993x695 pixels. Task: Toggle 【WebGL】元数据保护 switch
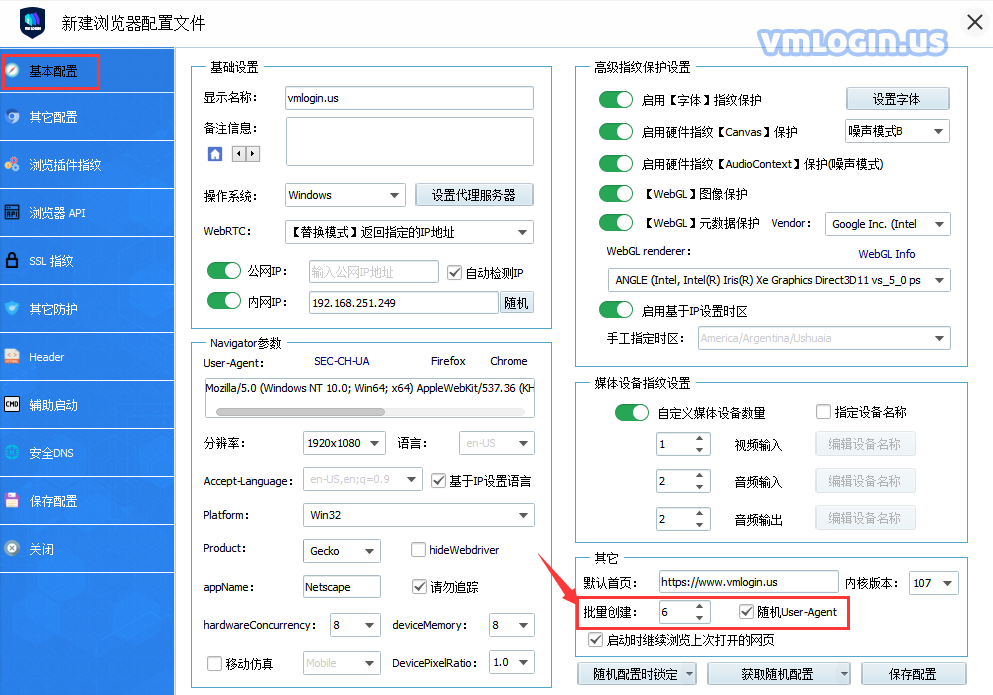[x=616, y=223]
